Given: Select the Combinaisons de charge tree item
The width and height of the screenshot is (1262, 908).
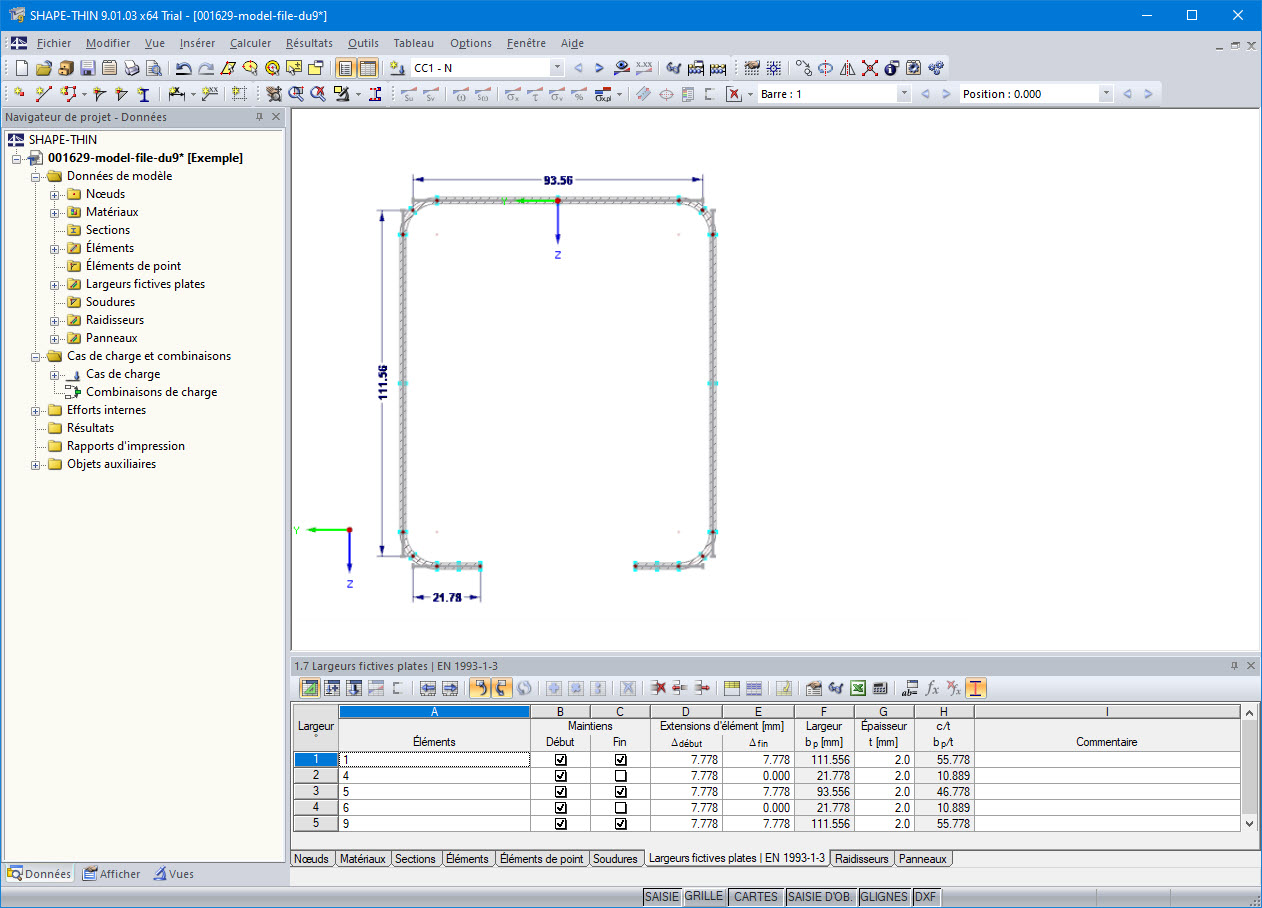Looking at the screenshot, I should (x=151, y=392).
